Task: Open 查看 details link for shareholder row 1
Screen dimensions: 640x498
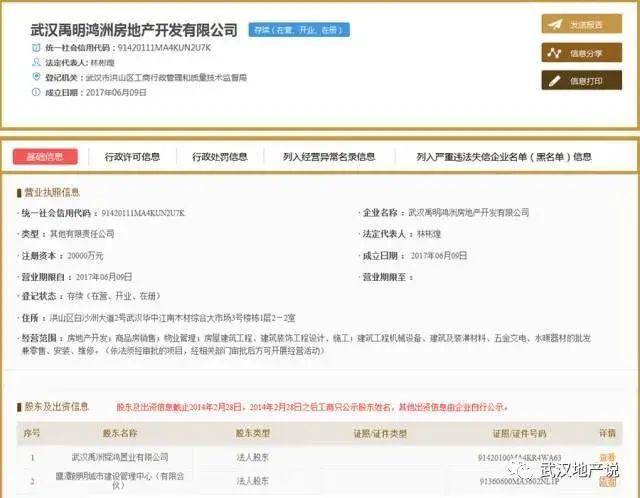Action: [607, 457]
